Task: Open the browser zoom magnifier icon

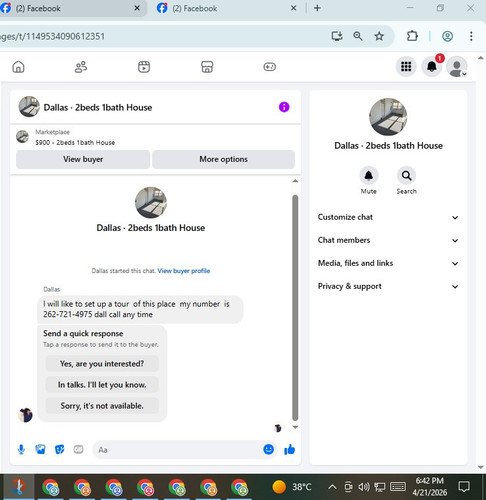Action: click(x=358, y=36)
